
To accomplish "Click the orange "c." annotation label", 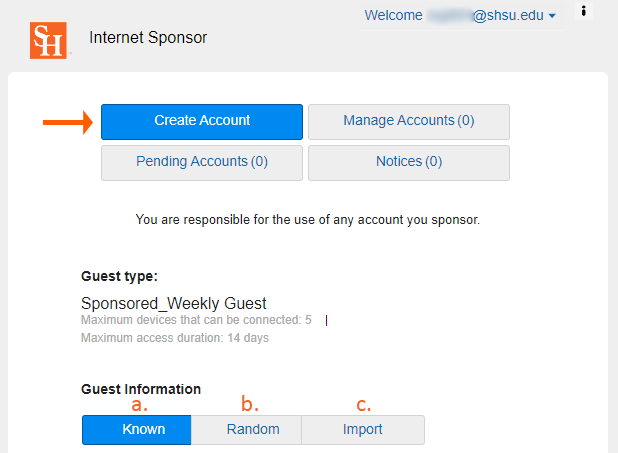I will coord(363,405).
